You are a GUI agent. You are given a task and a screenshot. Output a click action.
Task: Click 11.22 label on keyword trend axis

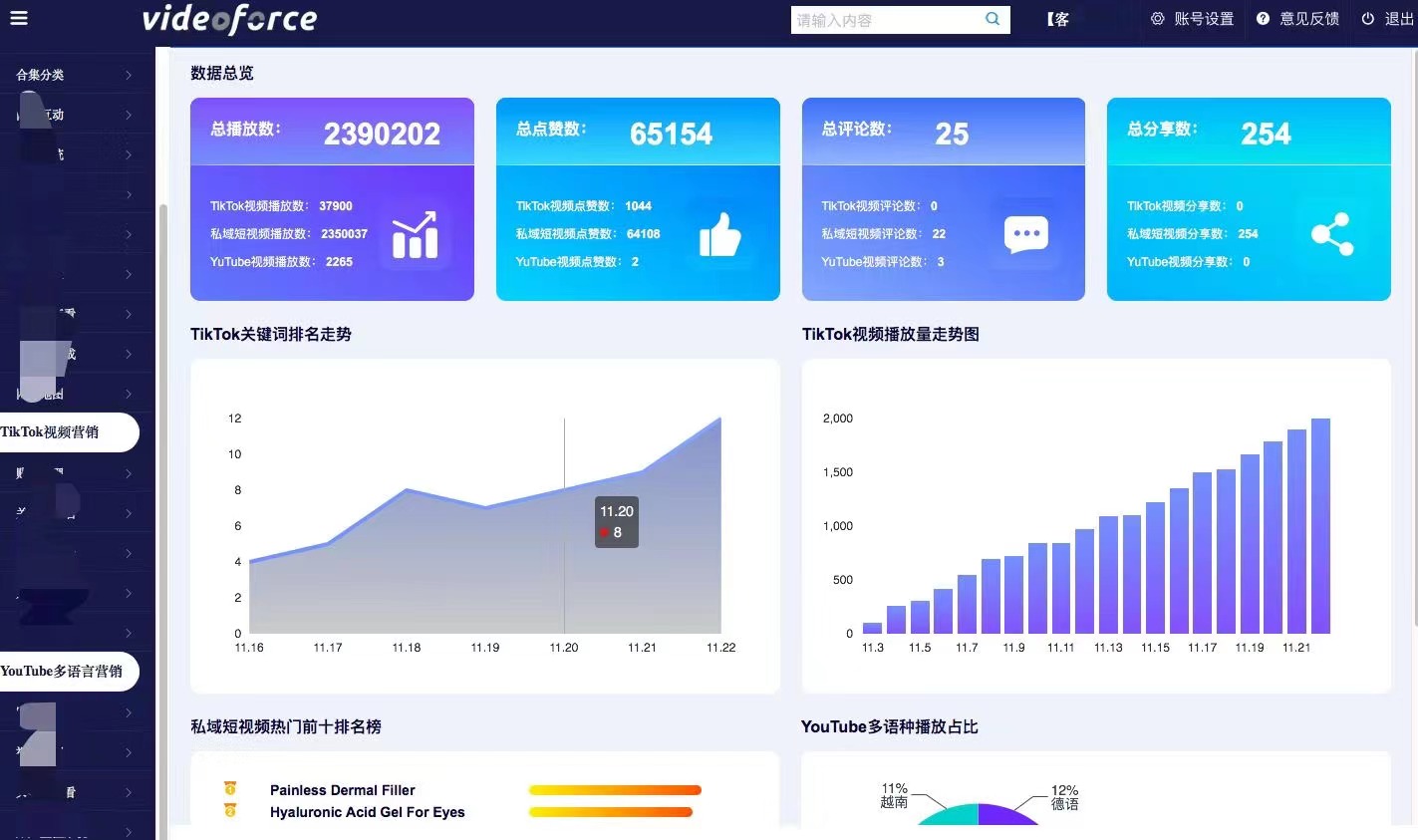720,648
